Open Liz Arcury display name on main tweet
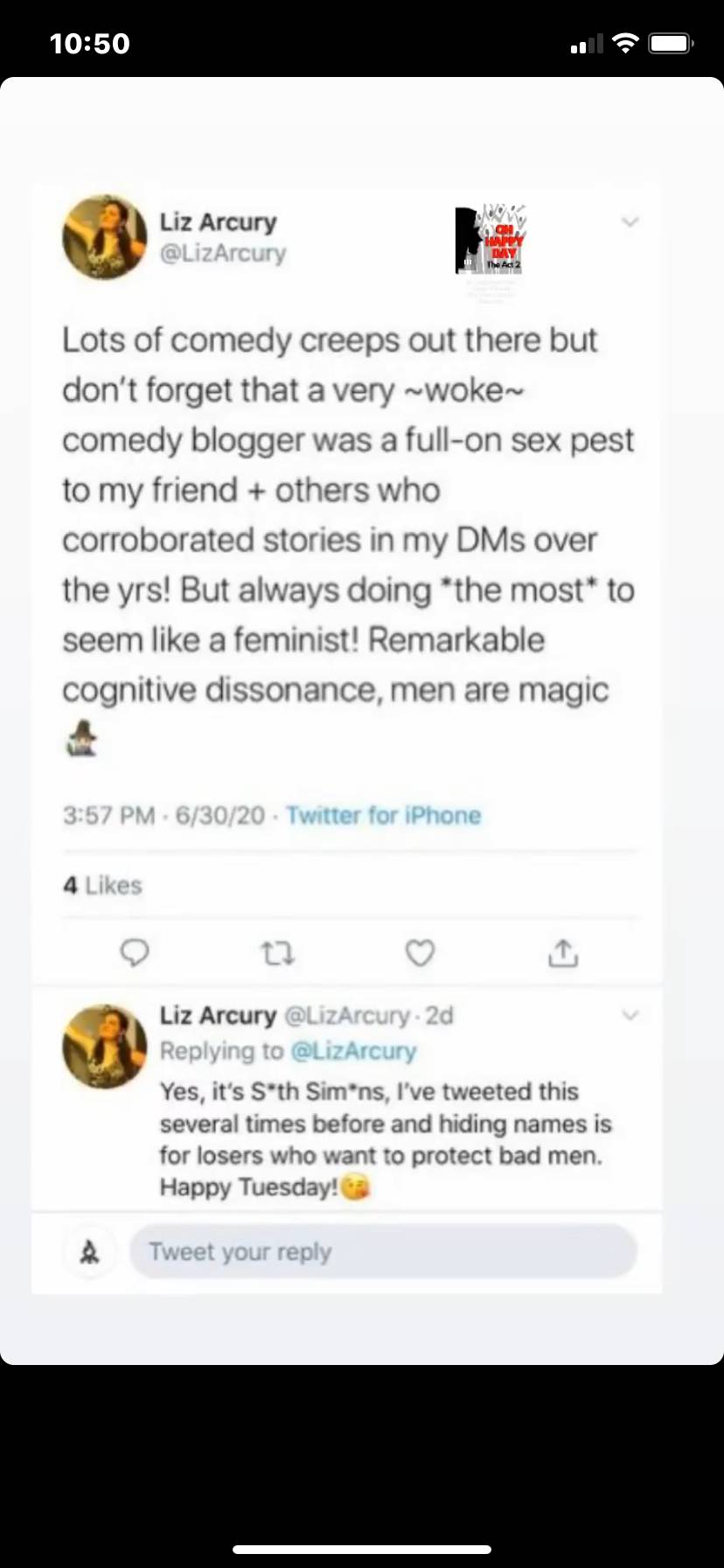724x1568 pixels. pos(218,222)
